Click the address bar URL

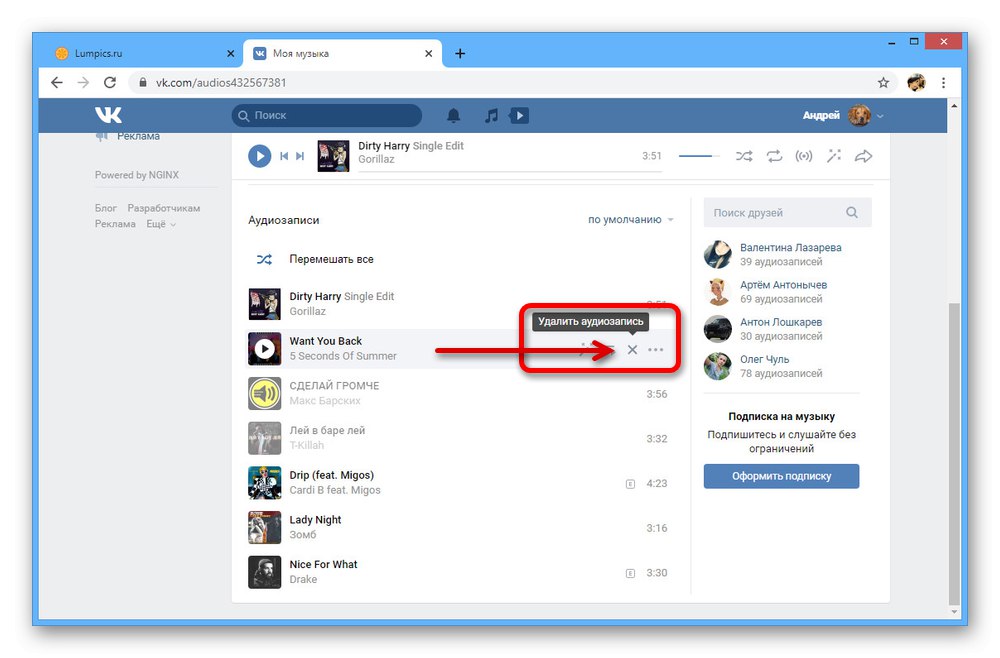[x=221, y=82]
